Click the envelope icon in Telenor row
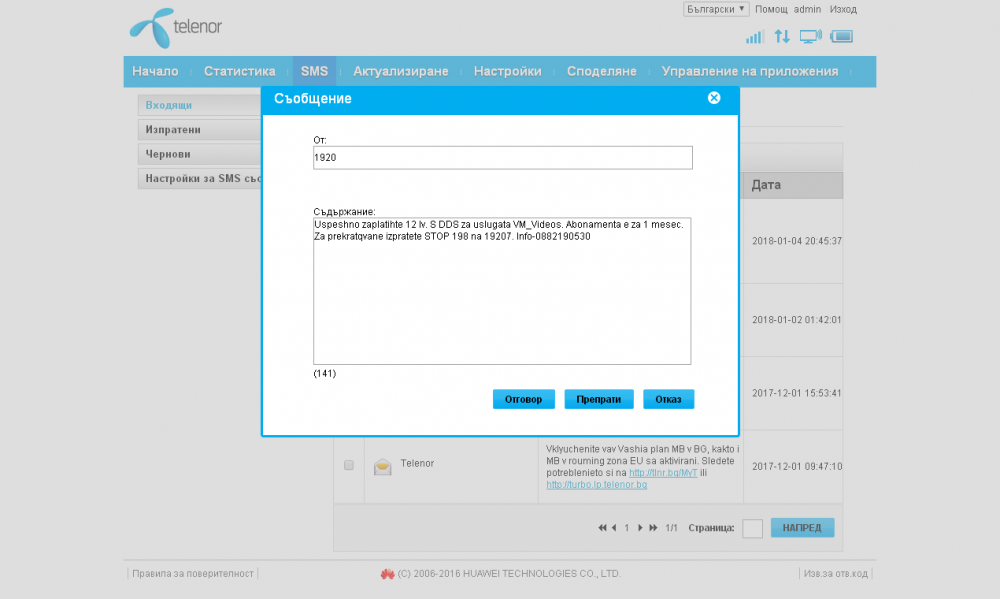 [x=383, y=466]
